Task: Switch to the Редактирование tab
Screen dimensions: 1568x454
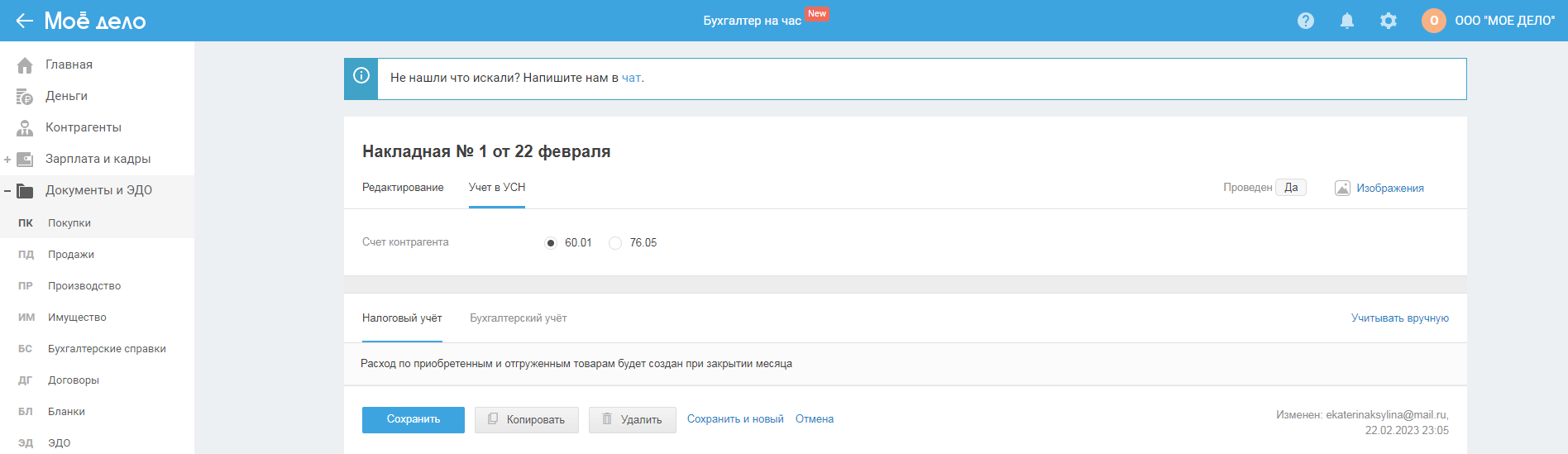Action: point(403,188)
